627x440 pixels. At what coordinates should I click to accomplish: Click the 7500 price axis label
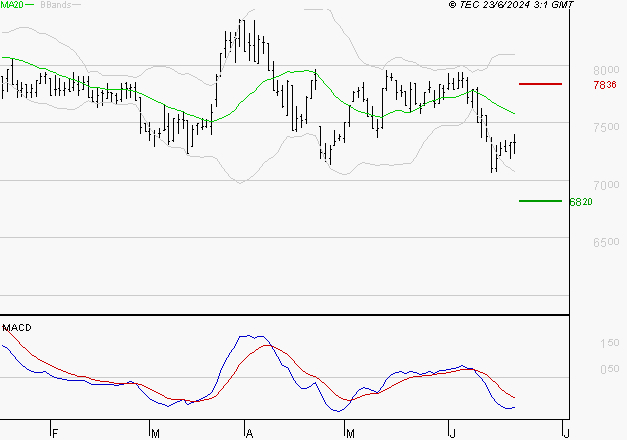[606, 127]
